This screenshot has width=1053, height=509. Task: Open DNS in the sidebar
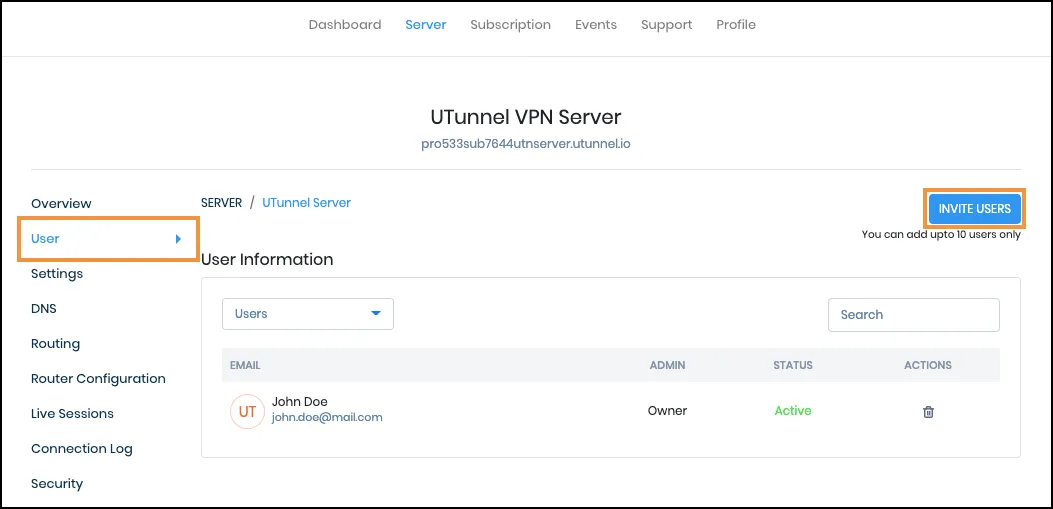[44, 308]
